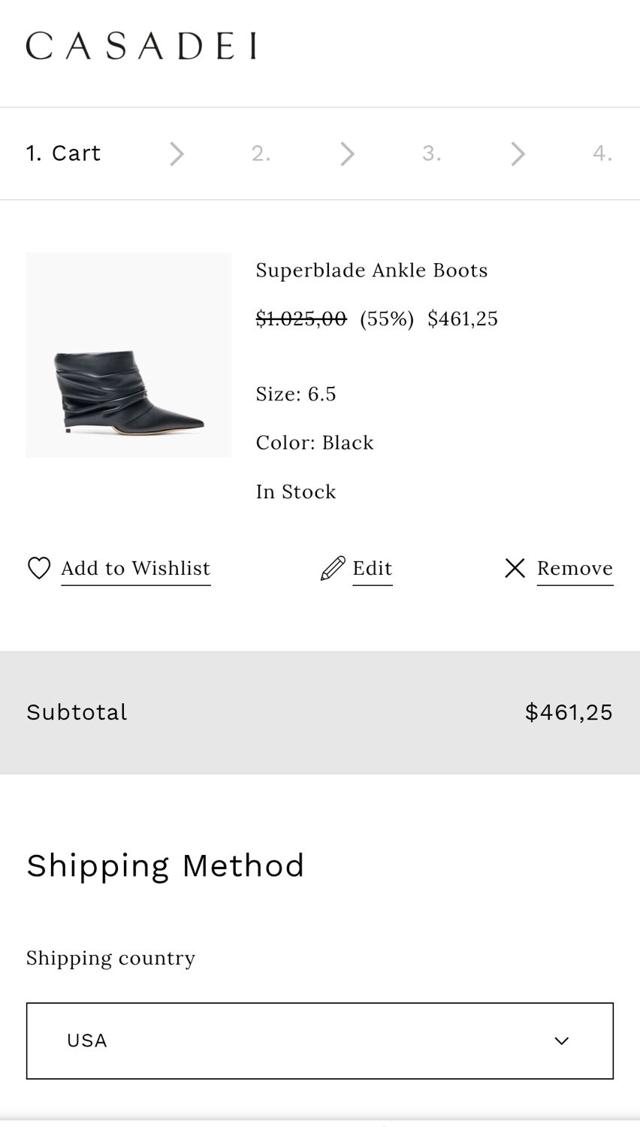The height and width of the screenshot is (1127, 640).
Task: Open the Superblade Ankle Boots product title
Action: click(372, 270)
